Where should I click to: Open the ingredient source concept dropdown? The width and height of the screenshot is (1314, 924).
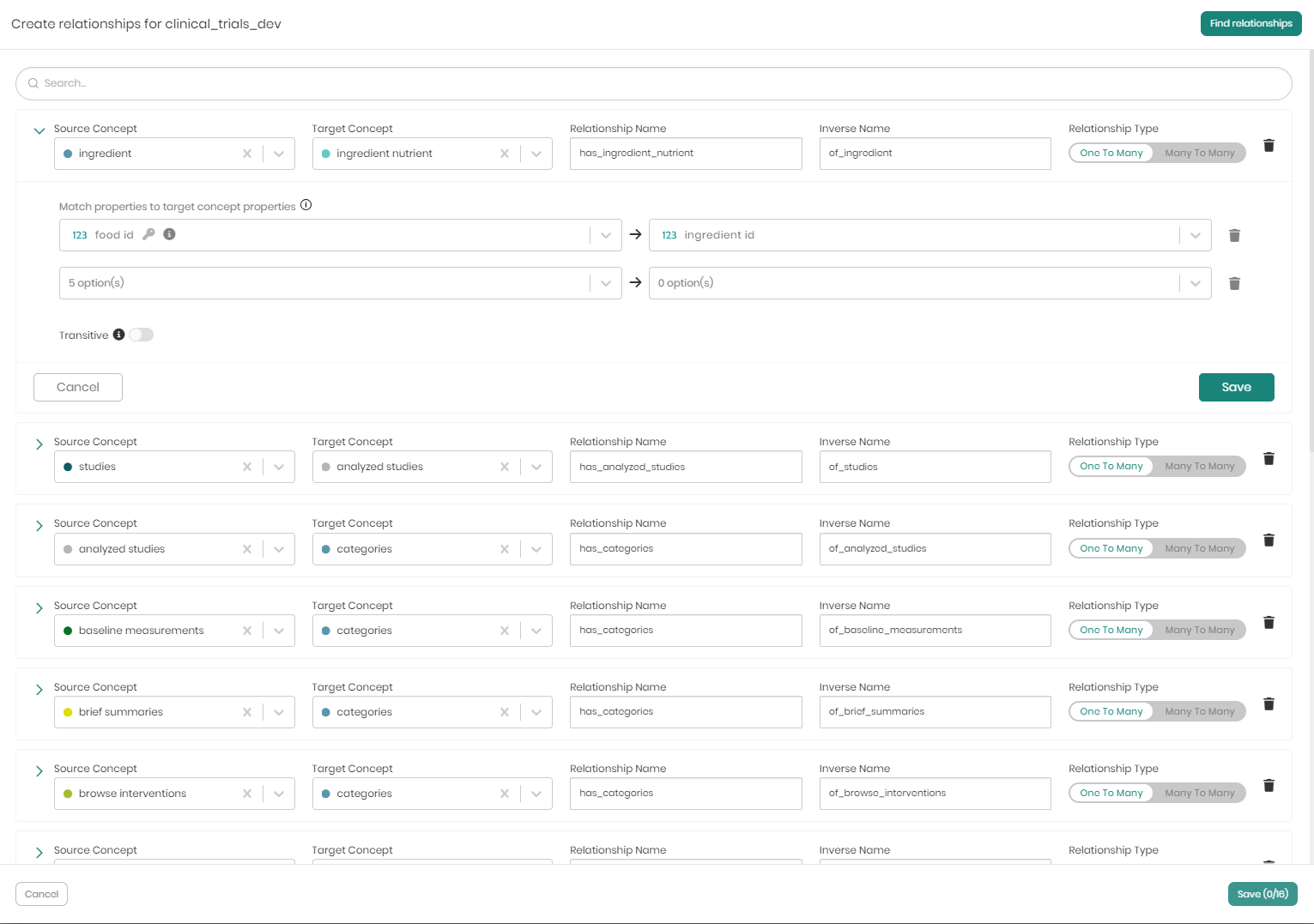pos(279,154)
